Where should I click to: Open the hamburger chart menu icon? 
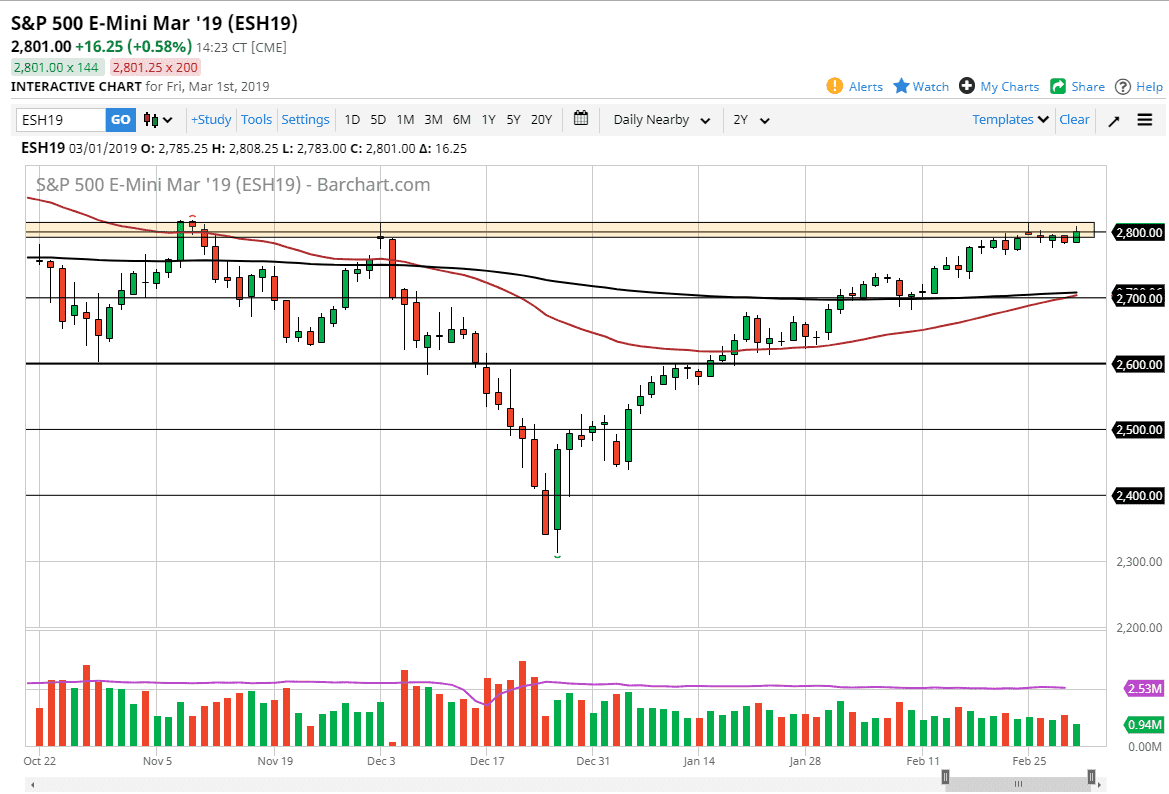[1143, 120]
